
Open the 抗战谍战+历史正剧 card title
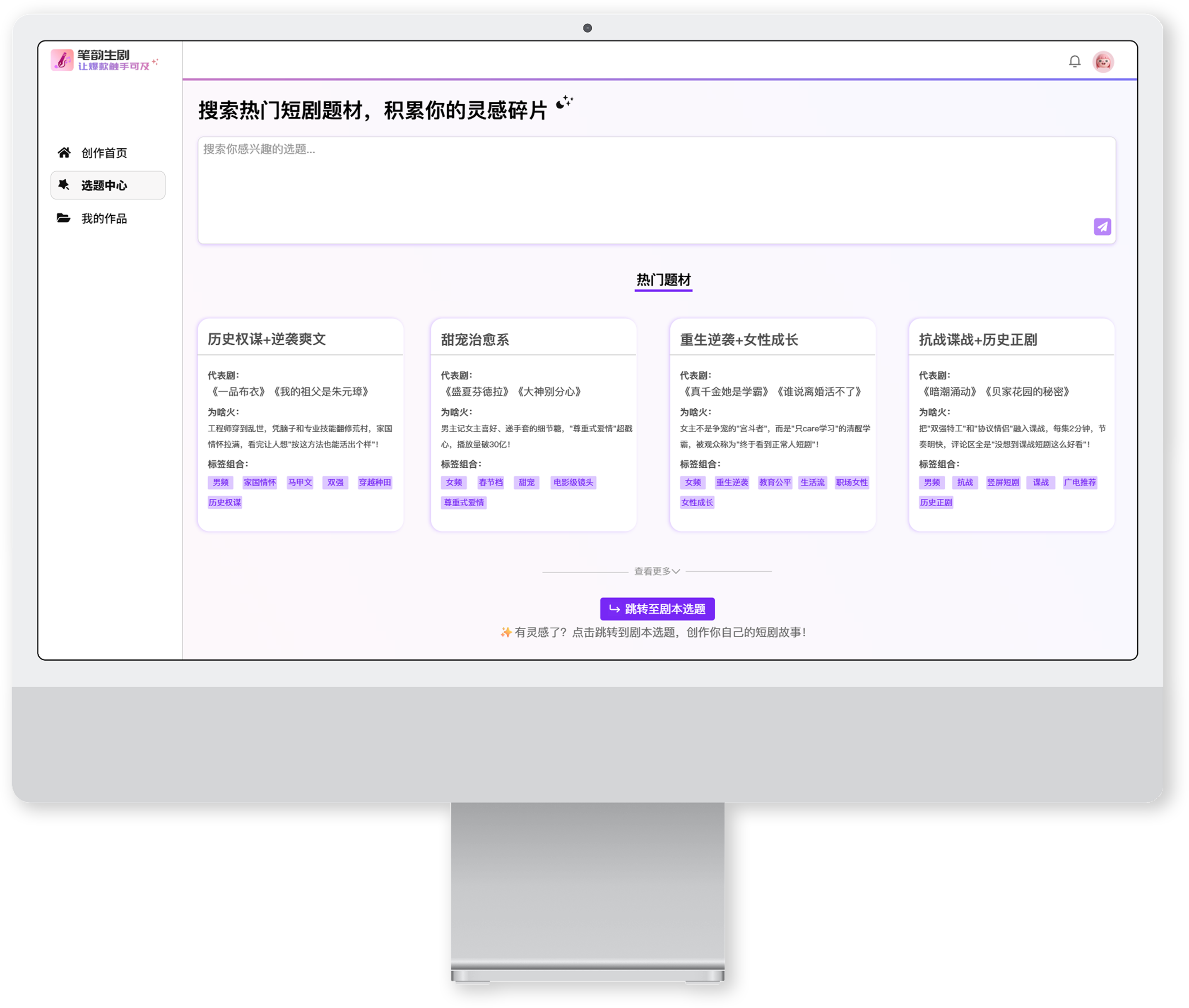pyautogui.click(x=977, y=339)
